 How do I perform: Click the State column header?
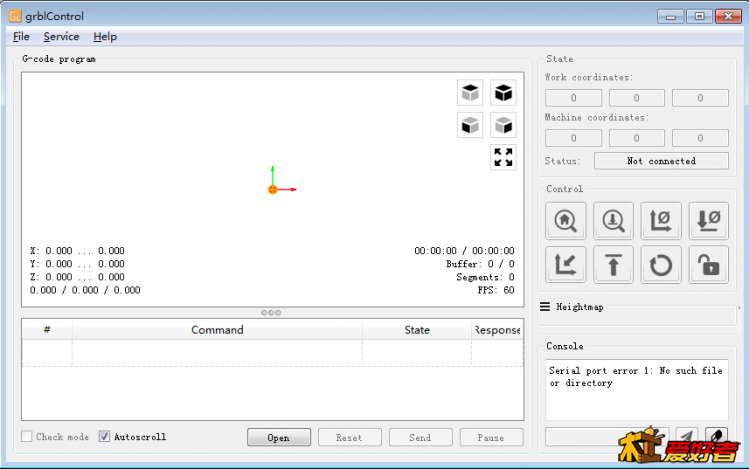tap(417, 330)
